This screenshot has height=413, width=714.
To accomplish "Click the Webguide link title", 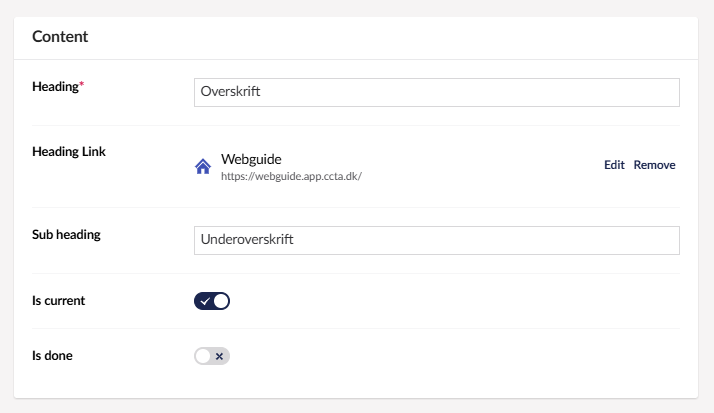I will (x=251, y=159).
